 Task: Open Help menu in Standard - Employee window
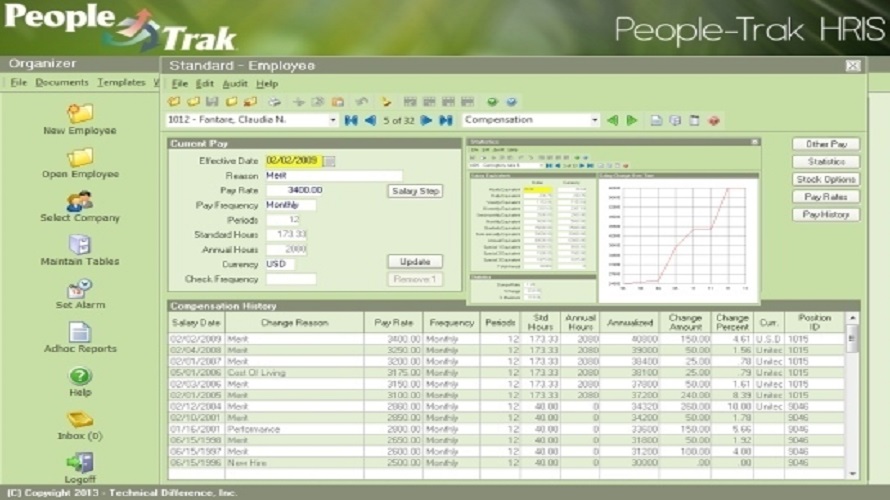[x=267, y=84]
